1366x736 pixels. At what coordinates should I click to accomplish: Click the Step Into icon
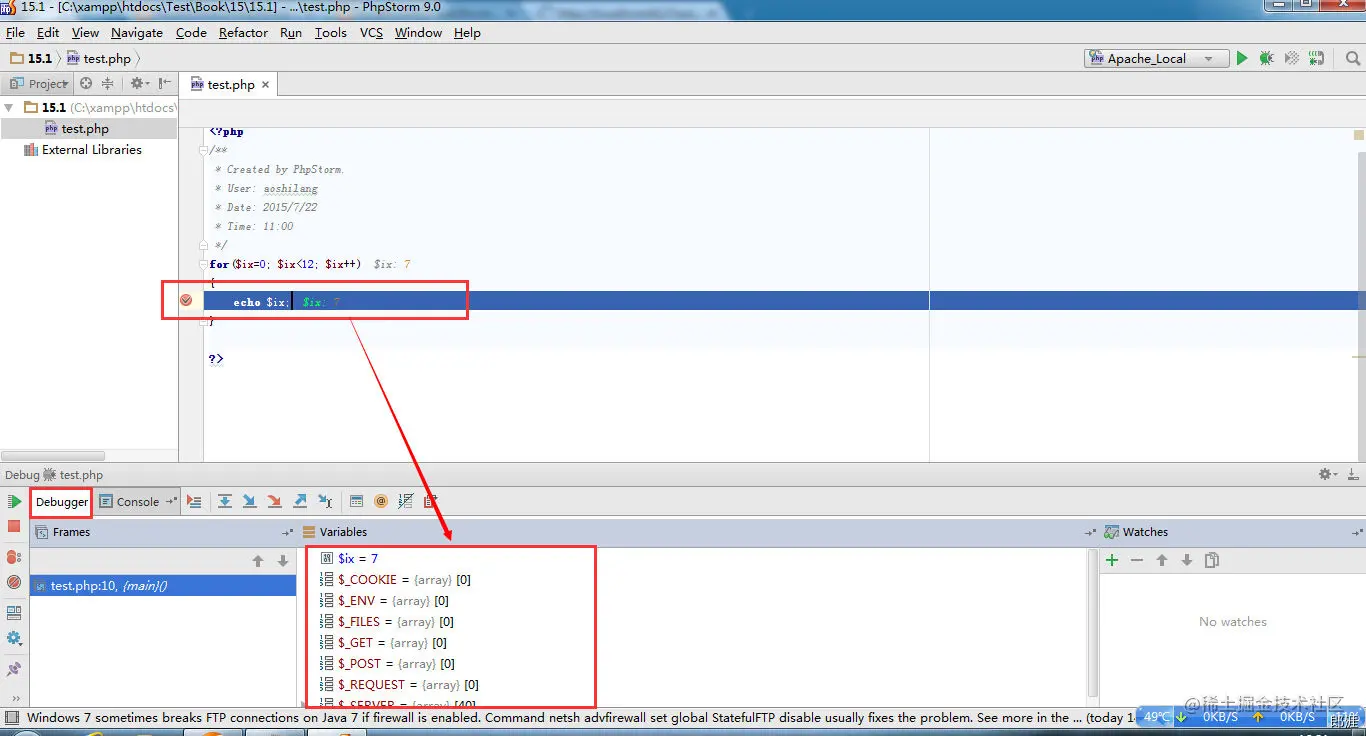coord(250,501)
